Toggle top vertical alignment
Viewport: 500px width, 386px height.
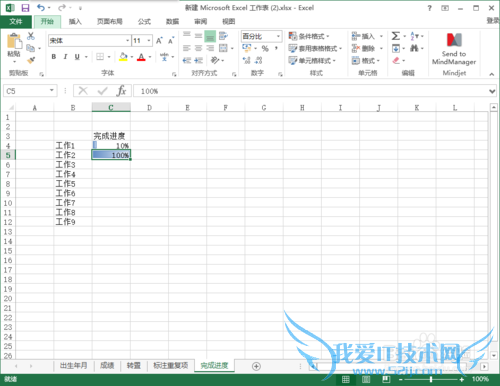click(x=187, y=36)
